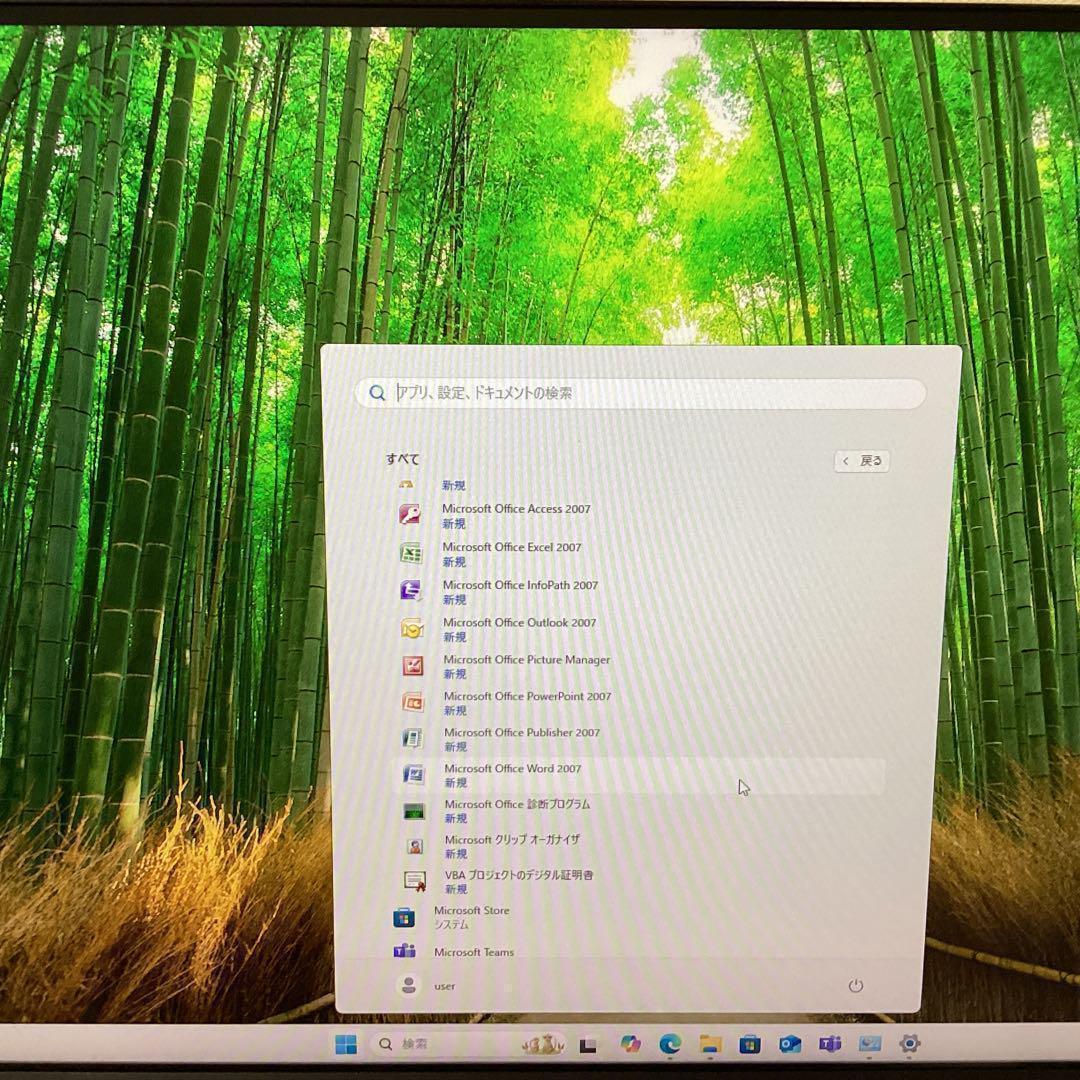Open File Explorer from the taskbar
This screenshot has width=1080, height=1080.
pyautogui.click(x=709, y=1043)
